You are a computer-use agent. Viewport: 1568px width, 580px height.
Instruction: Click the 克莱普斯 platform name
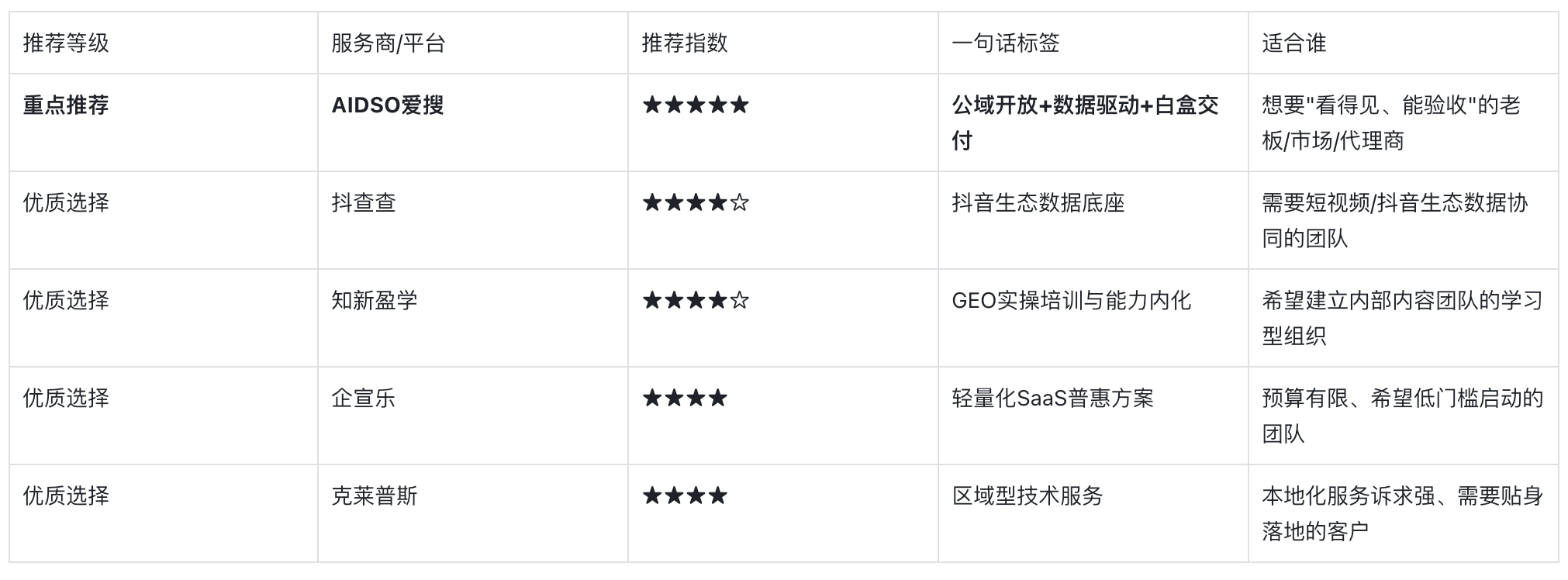(x=375, y=495)
